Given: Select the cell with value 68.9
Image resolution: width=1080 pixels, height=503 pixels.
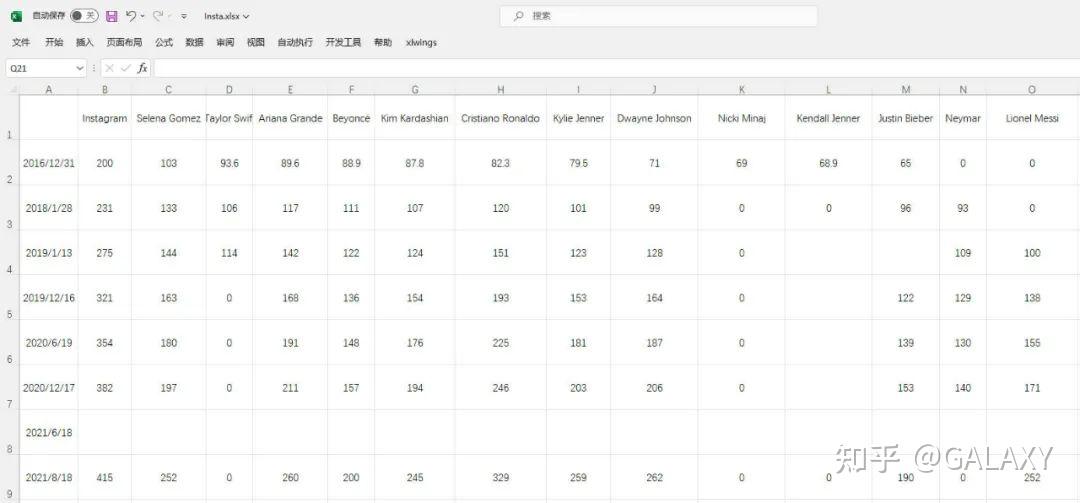Looking at the screenshot, I should [829, 163].
